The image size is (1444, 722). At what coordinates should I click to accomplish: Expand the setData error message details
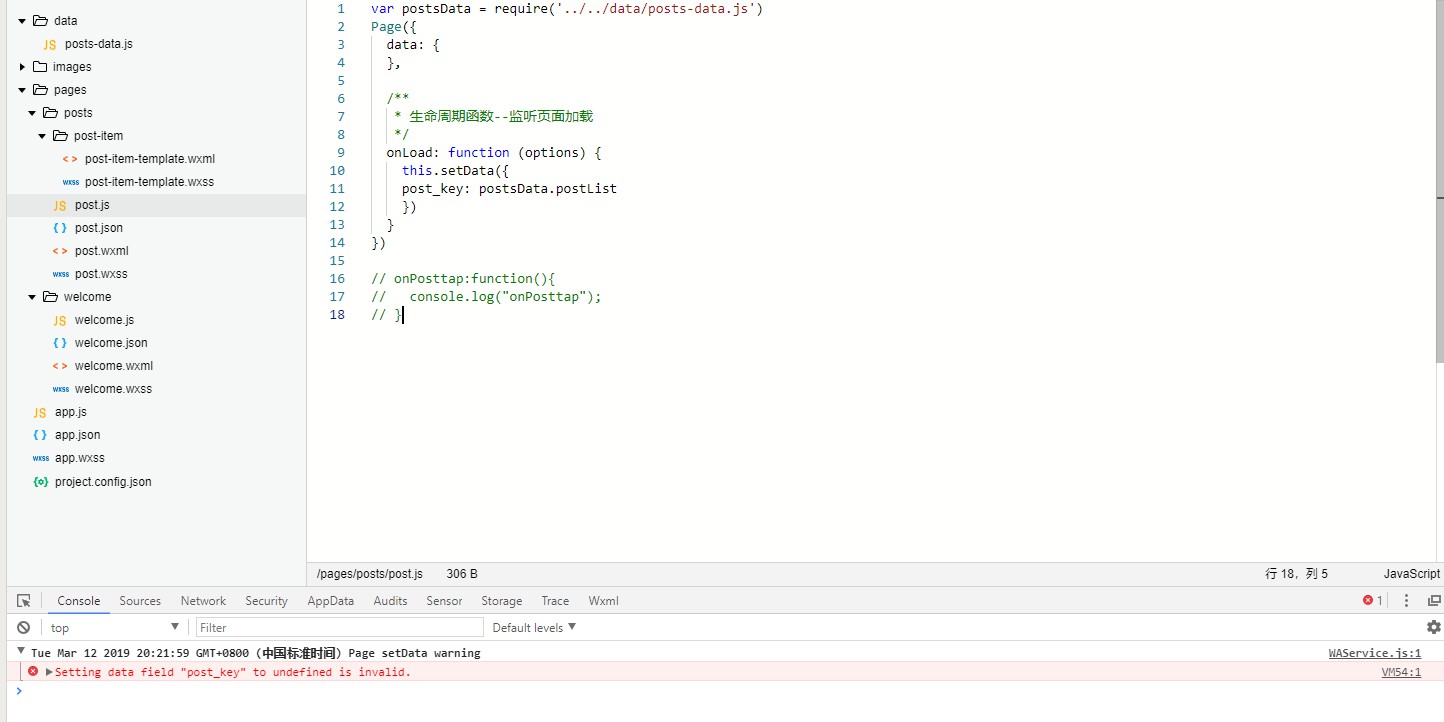[49, 672]
